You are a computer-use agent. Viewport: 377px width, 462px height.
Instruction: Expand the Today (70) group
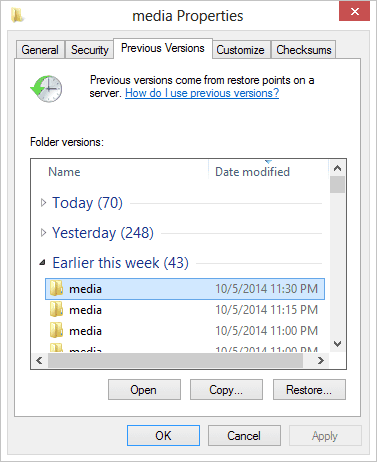click(43, 203)
